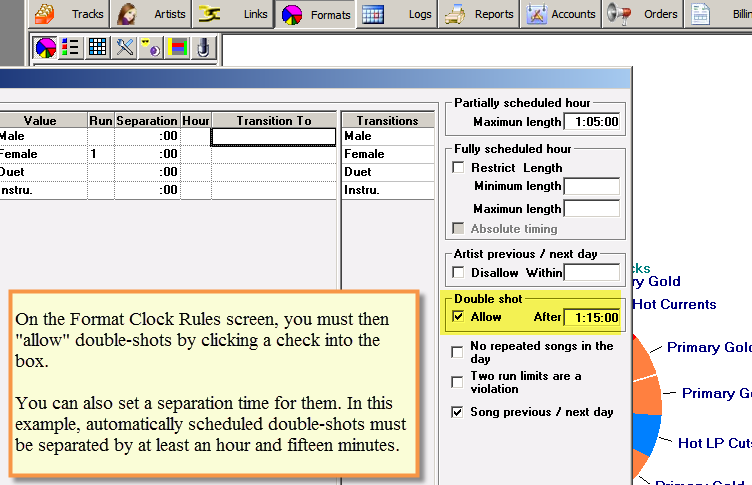Enable the Restrict Length checkbox
The width and height of the screenshot is (752, 485).
(x=458, y=167)
